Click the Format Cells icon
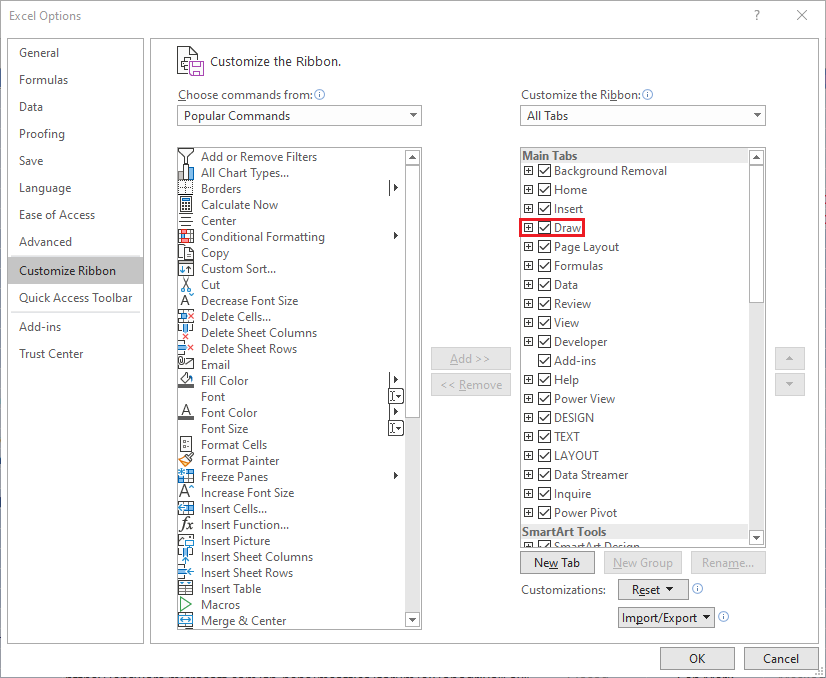This screenshot has width=826, height=678. (x=185, y=445)
